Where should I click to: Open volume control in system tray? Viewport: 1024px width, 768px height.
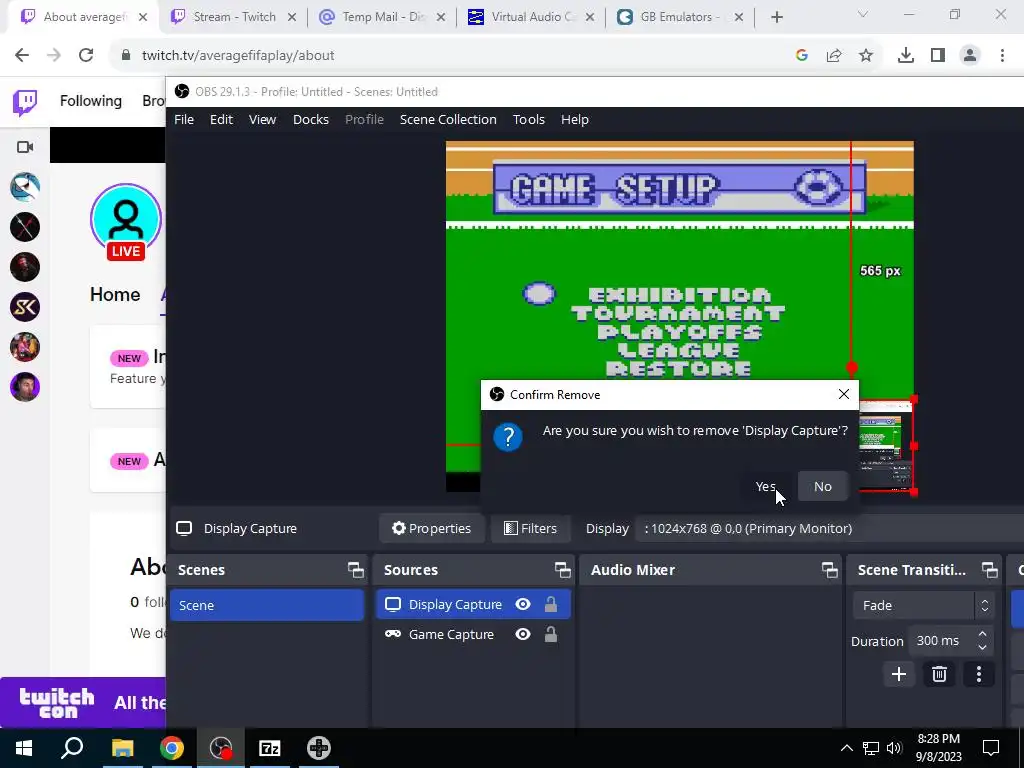[x=894, y=748]
